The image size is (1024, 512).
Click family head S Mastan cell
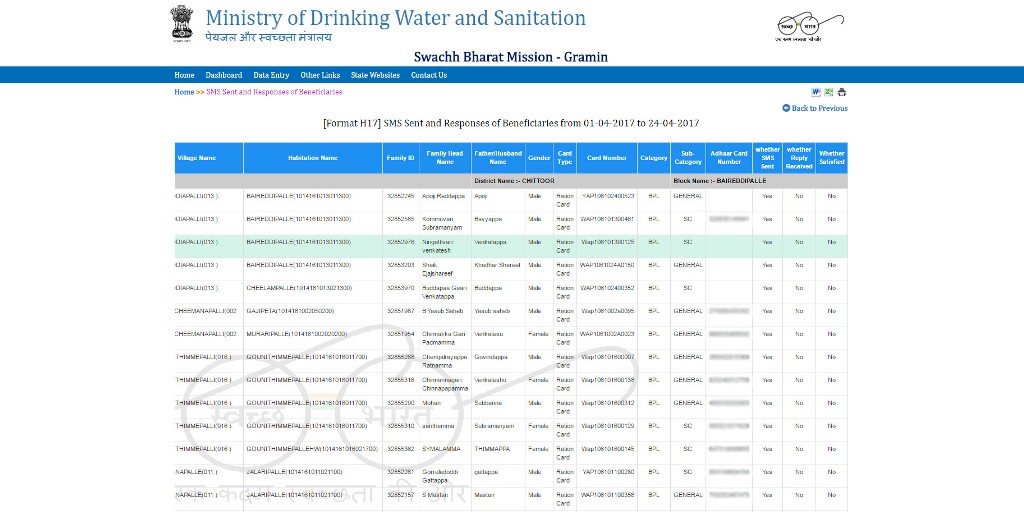445,499
